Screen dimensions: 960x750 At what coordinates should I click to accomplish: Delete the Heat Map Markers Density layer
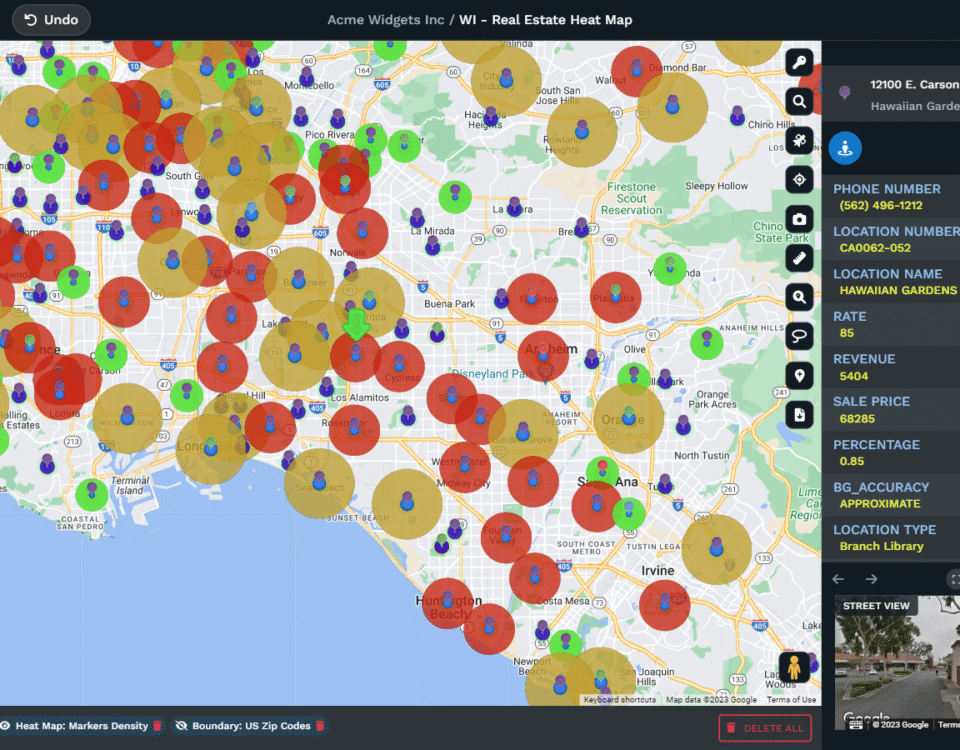click(x=157, y=726)
